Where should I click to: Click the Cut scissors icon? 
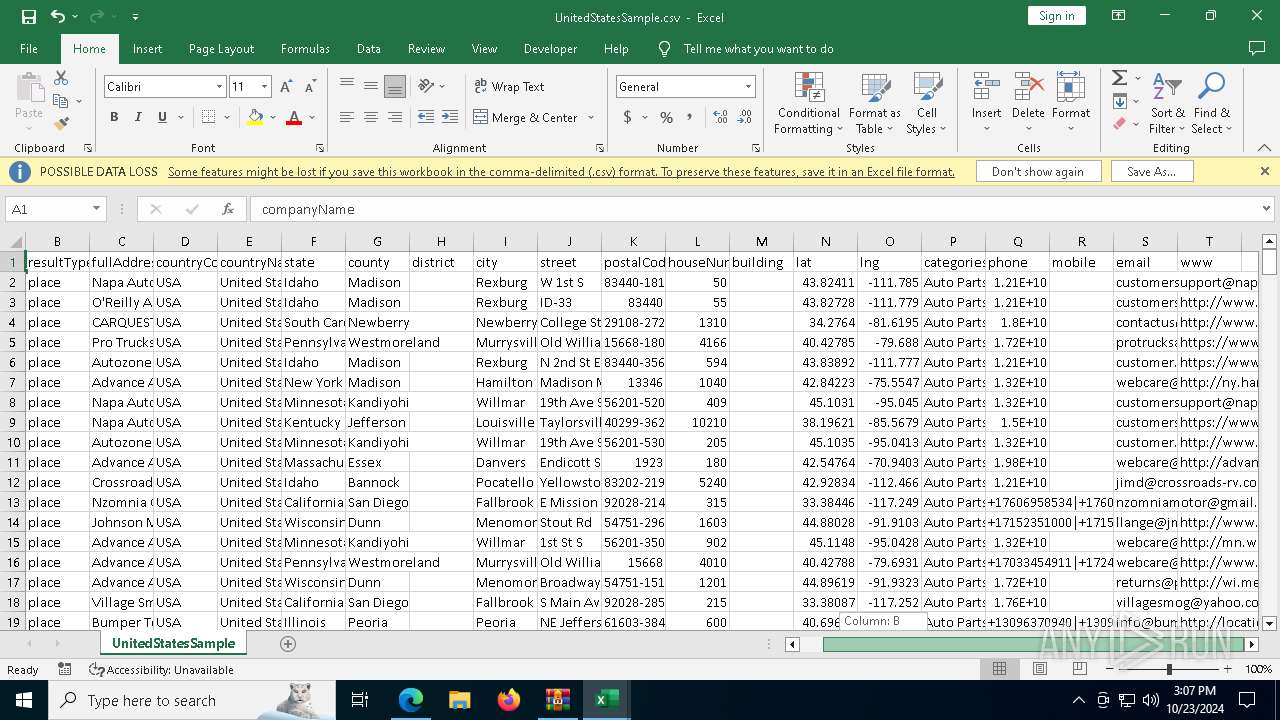tap(61, 78)
